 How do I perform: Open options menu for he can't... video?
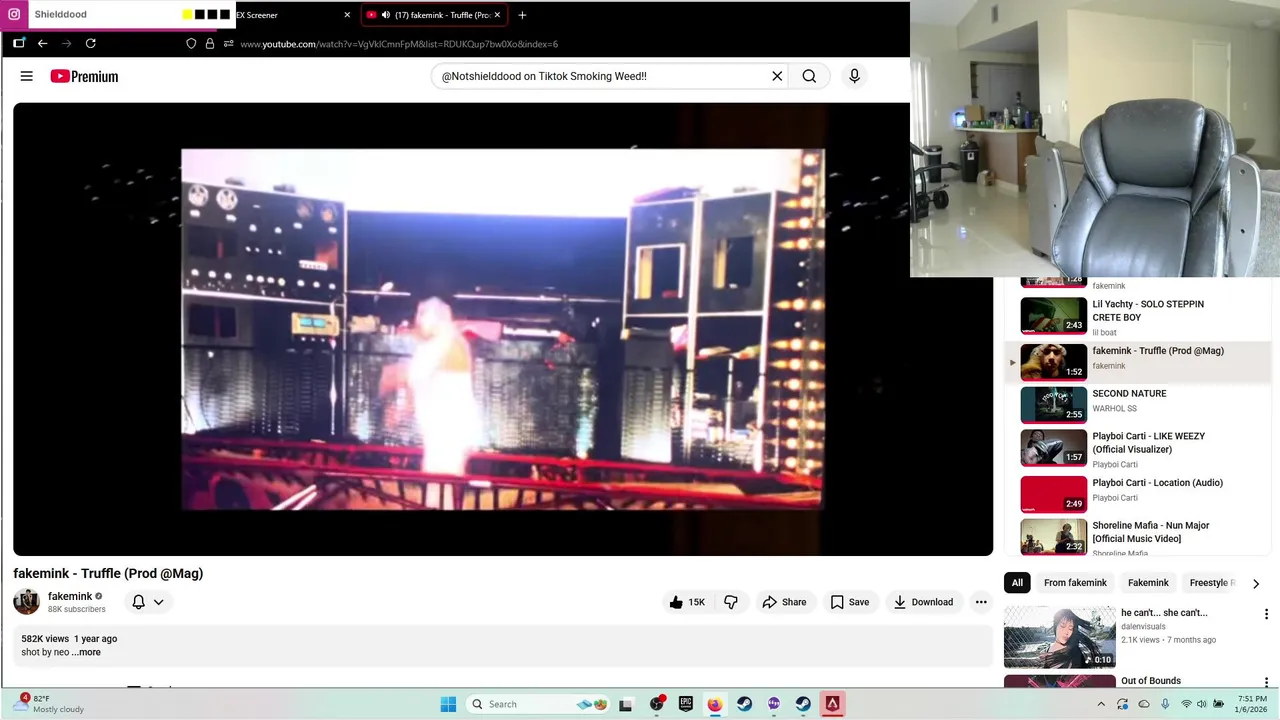pyautogui.click(x=1266, y=614)
